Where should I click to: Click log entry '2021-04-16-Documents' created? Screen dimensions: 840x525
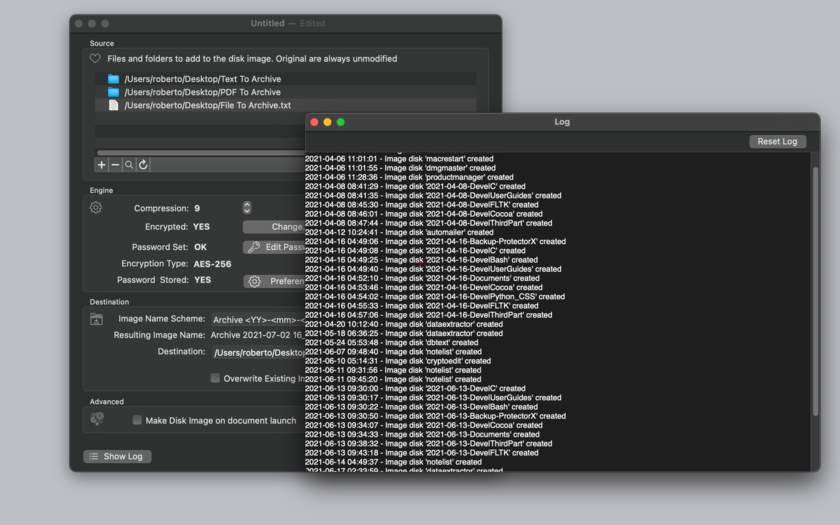pos(422,278)
